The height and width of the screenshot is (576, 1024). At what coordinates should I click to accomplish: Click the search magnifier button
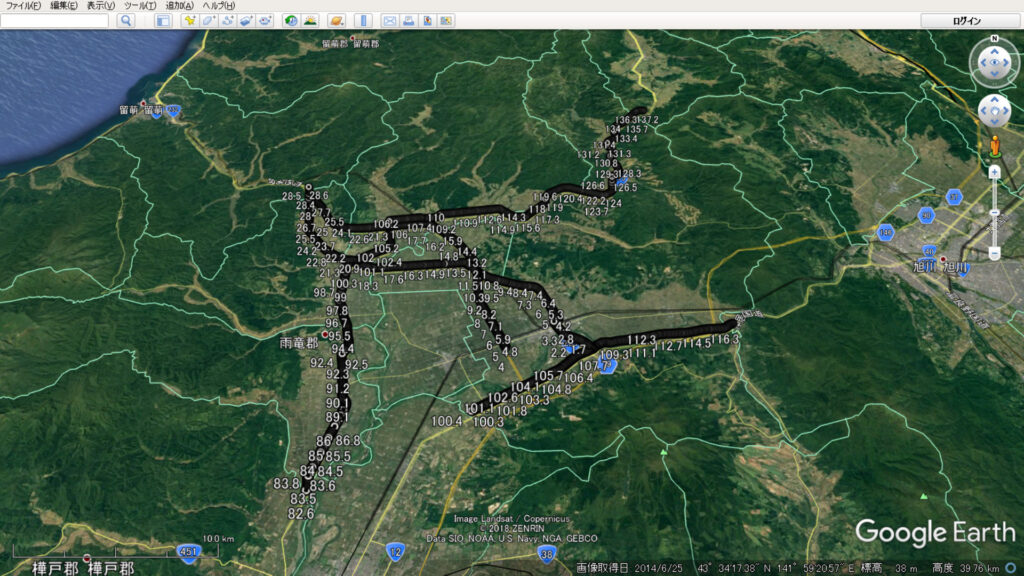[x=126, y=21]
